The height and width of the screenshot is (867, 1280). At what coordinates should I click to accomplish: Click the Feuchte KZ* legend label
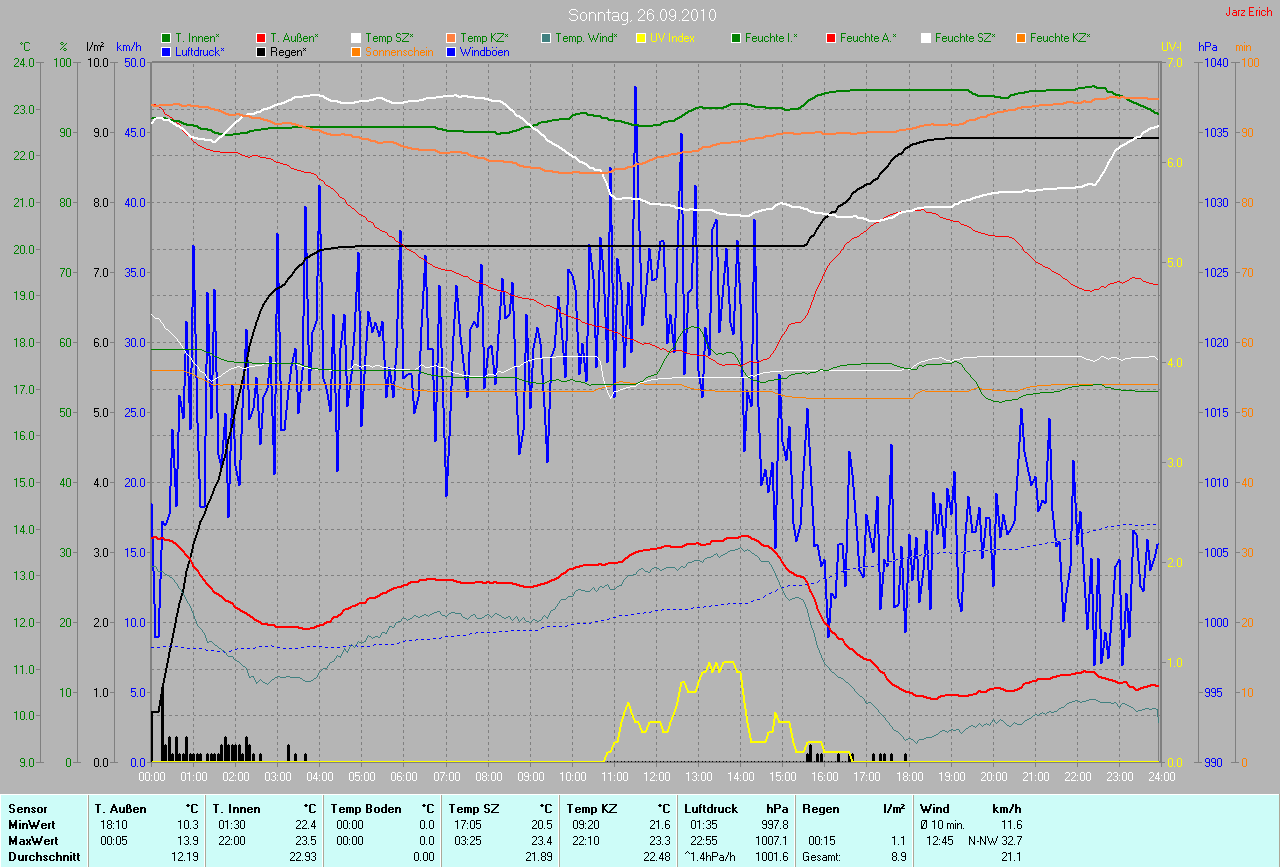pyautogui.click(x=1060, y=38)
